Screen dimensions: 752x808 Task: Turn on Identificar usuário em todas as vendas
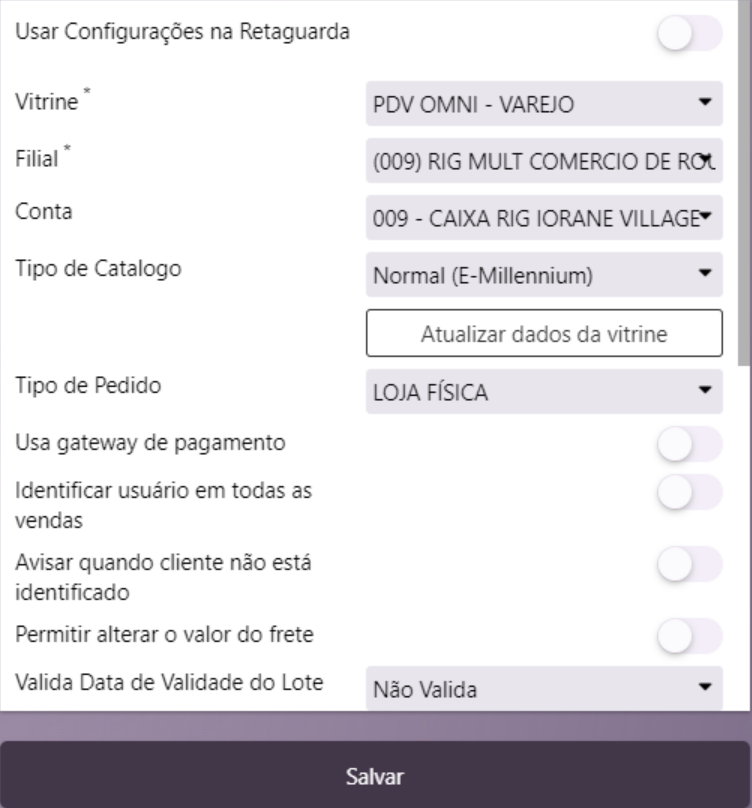[x=689, y=493]
